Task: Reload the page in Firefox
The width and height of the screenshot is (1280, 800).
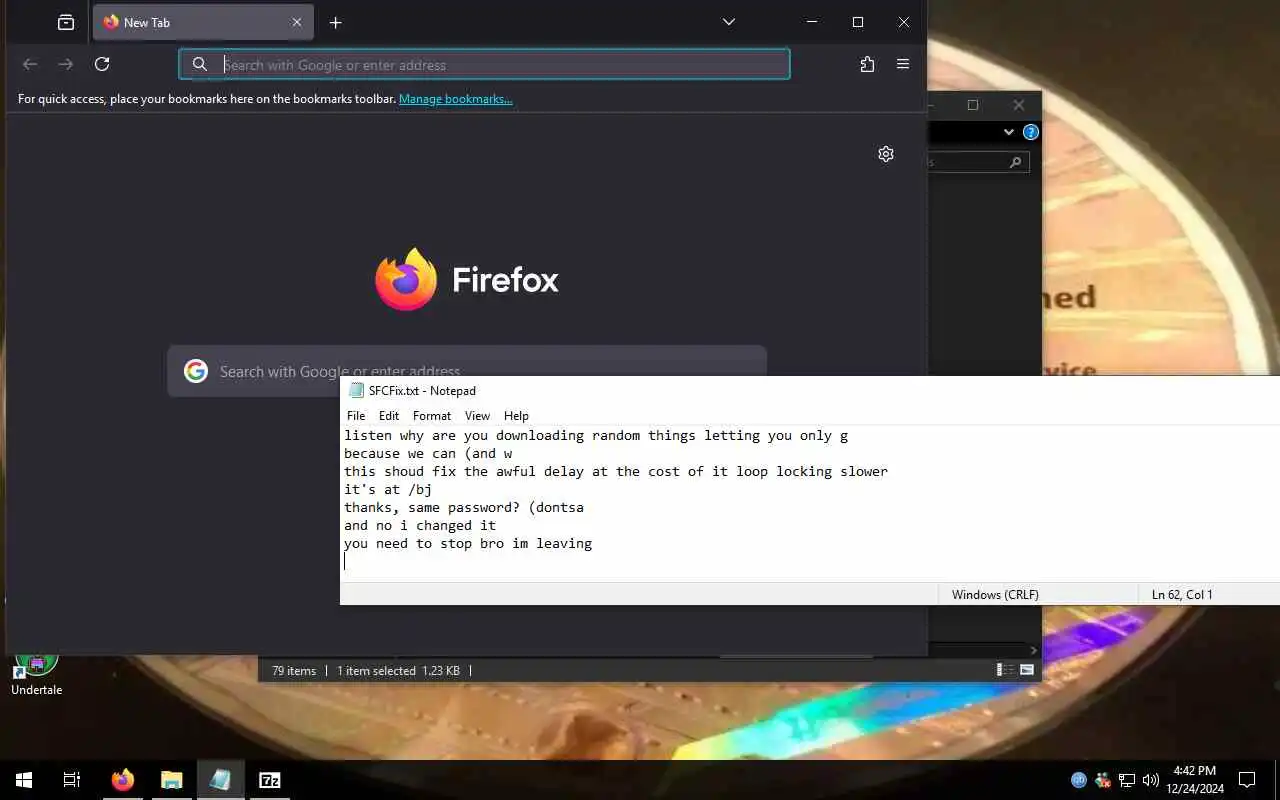Action: coord(102,64)
